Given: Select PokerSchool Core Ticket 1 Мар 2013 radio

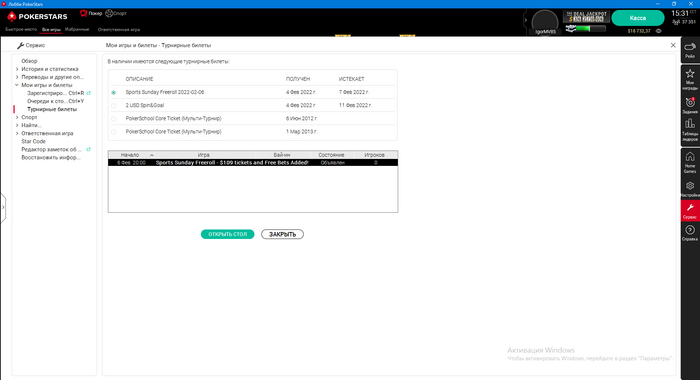Looking at the screenshot, I should [x=113, y=132].
